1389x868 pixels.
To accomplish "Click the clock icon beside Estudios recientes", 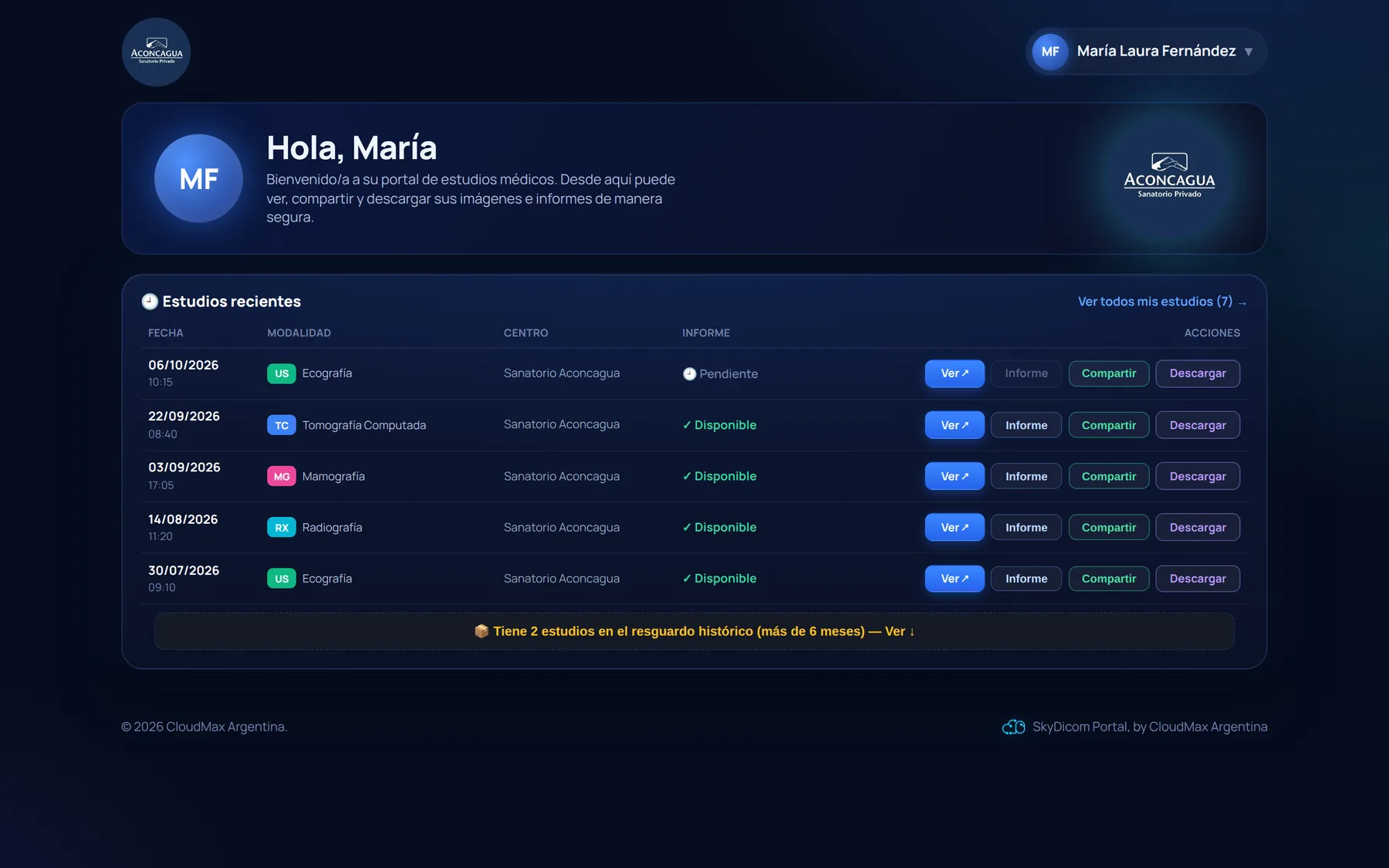I will tap(150, 302).
